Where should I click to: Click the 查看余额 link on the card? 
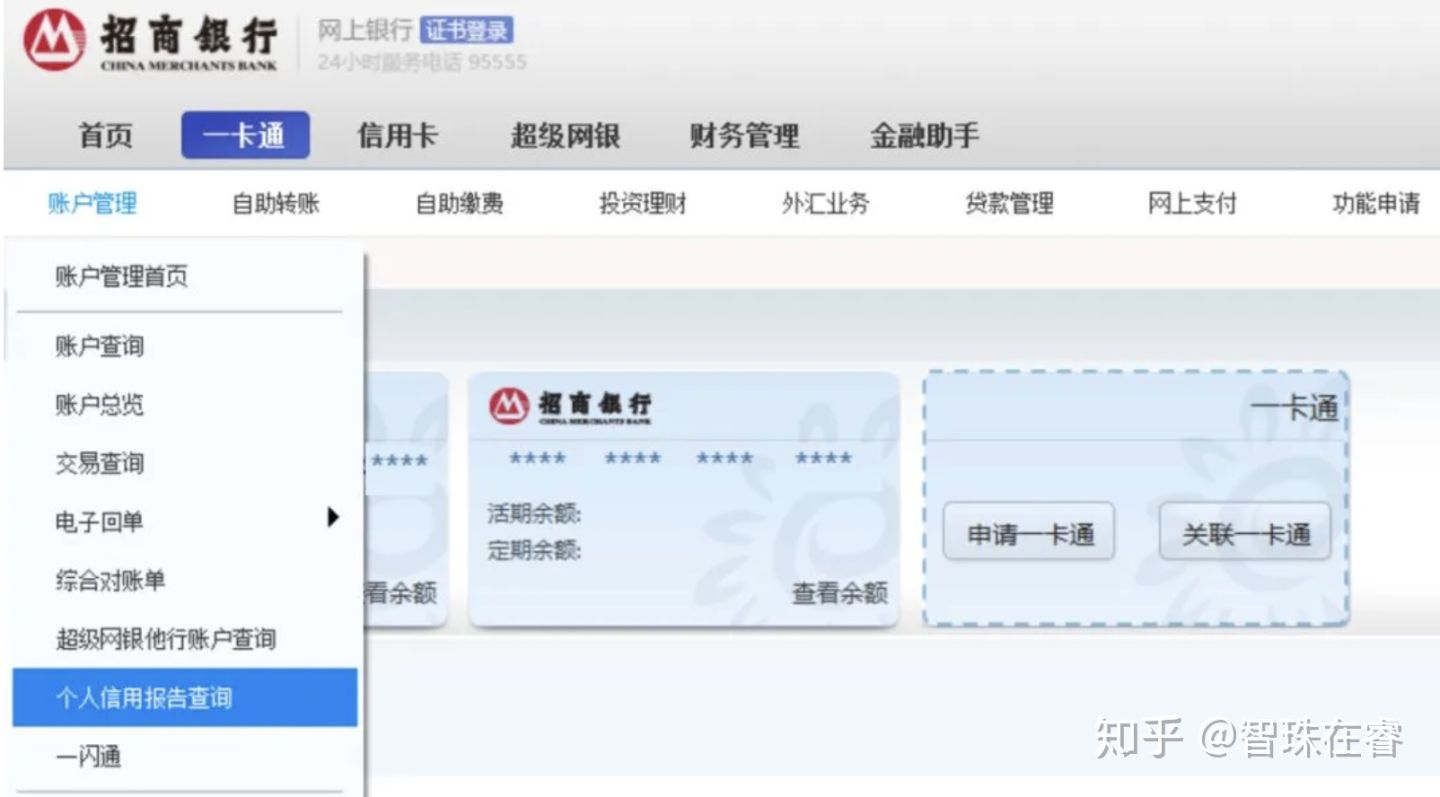tap(838, 594)
